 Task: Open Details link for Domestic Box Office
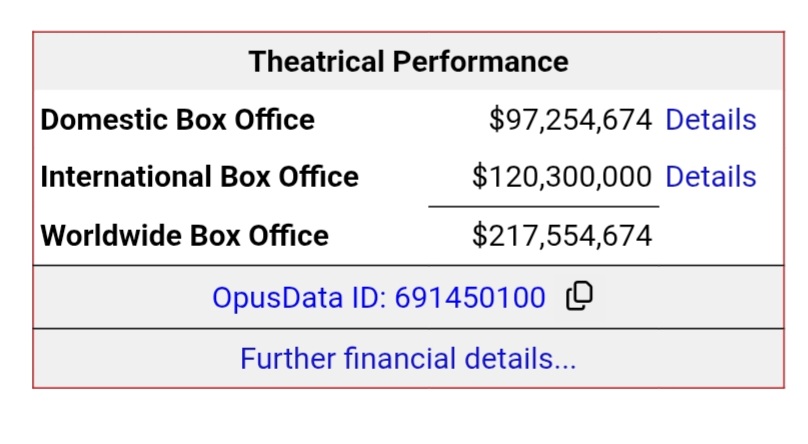pos(710,120)
